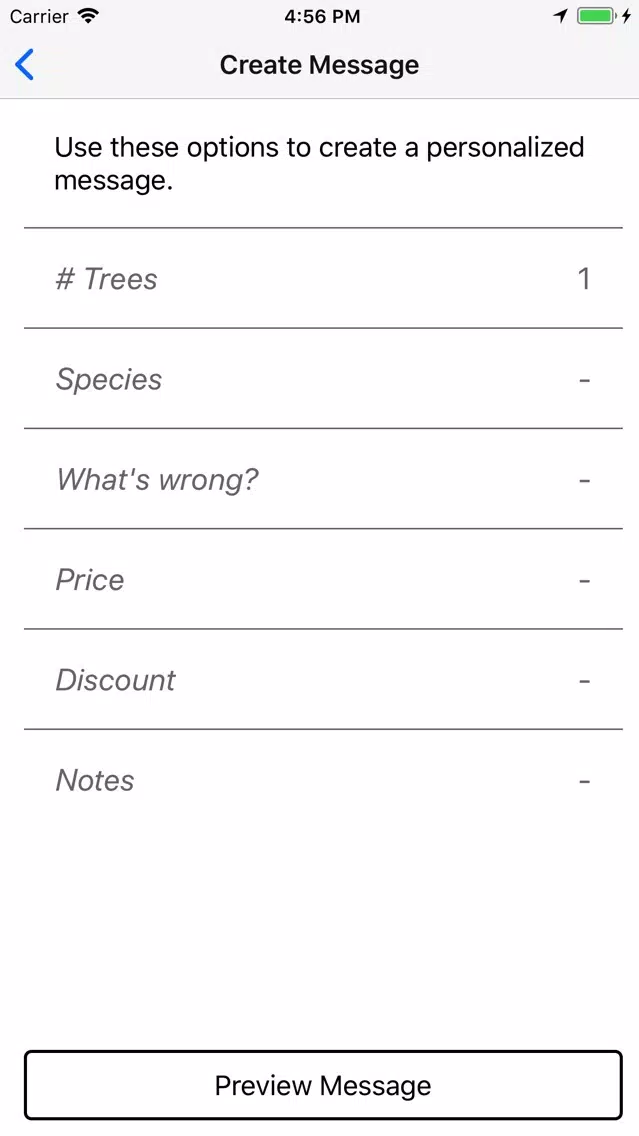Tap the Create Message title
The image size is (639, 1136).
click(320, 64)
